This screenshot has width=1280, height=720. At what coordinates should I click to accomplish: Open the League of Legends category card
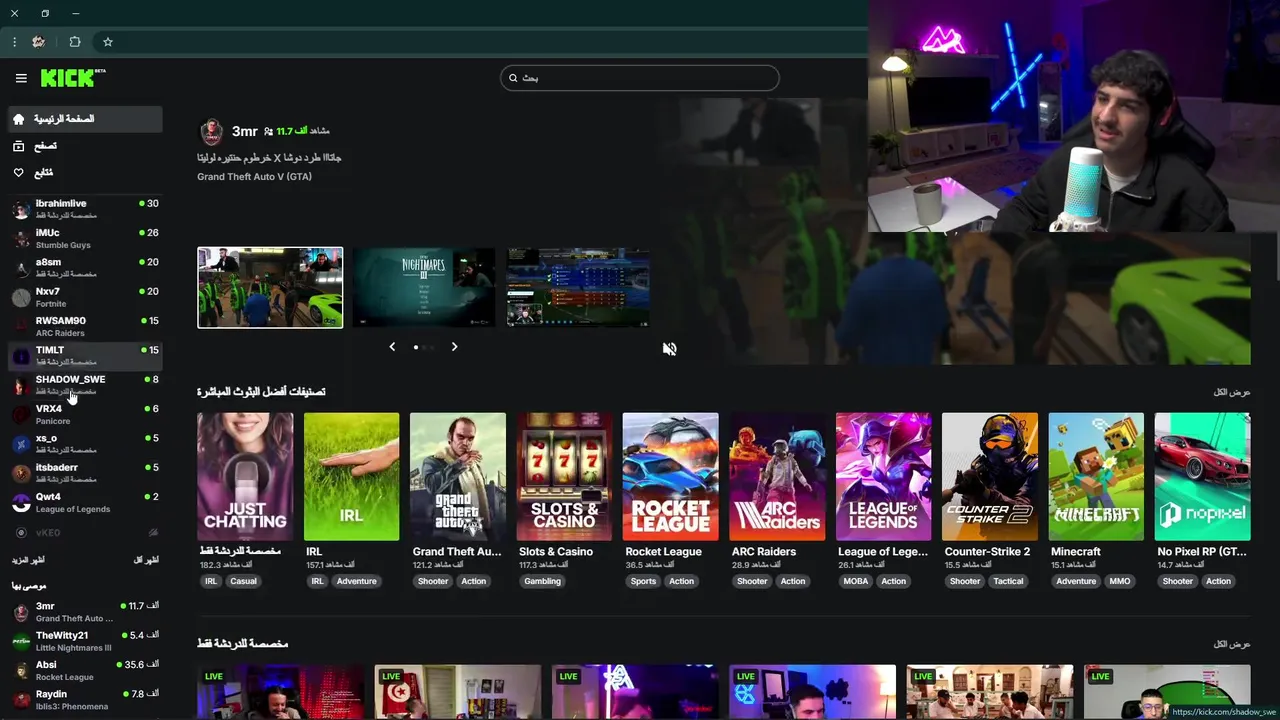tap(883, 477)
